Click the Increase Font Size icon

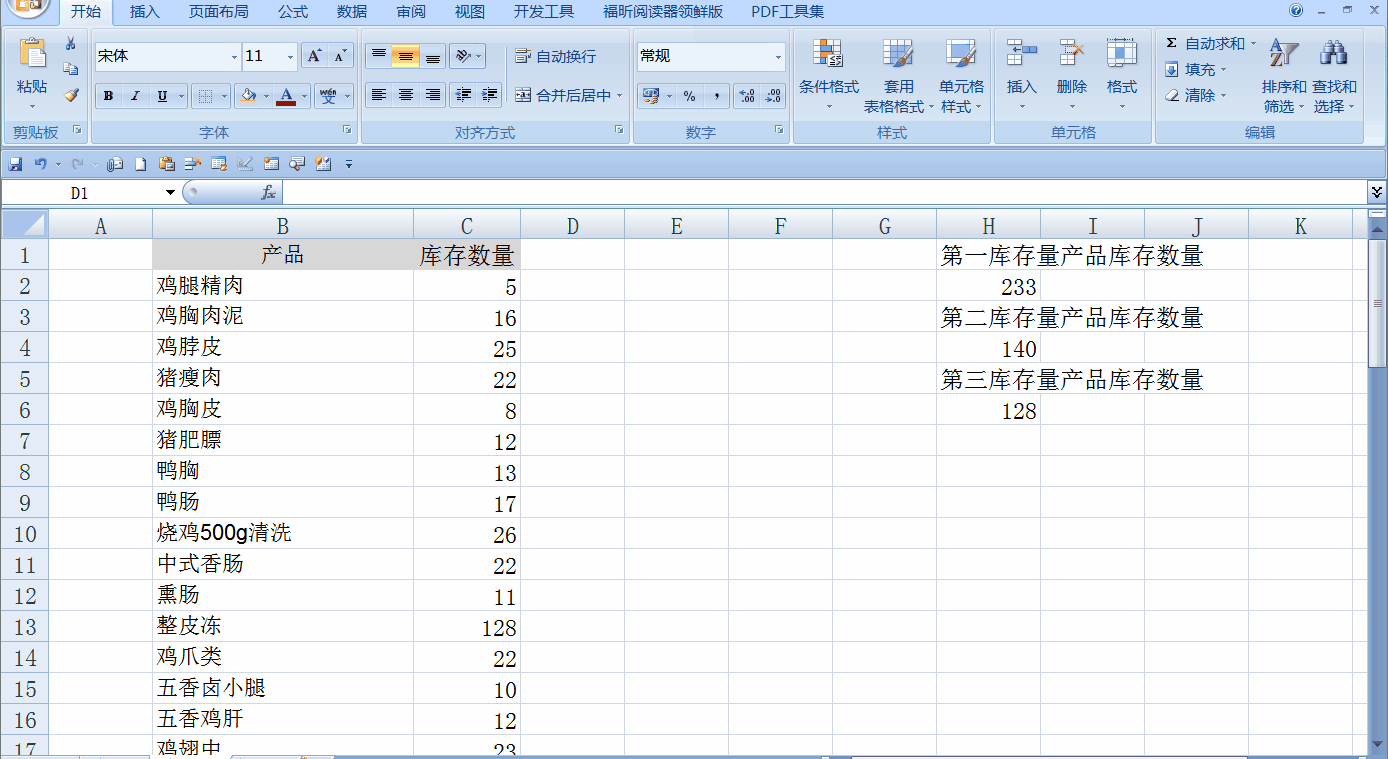pos(314,56)
